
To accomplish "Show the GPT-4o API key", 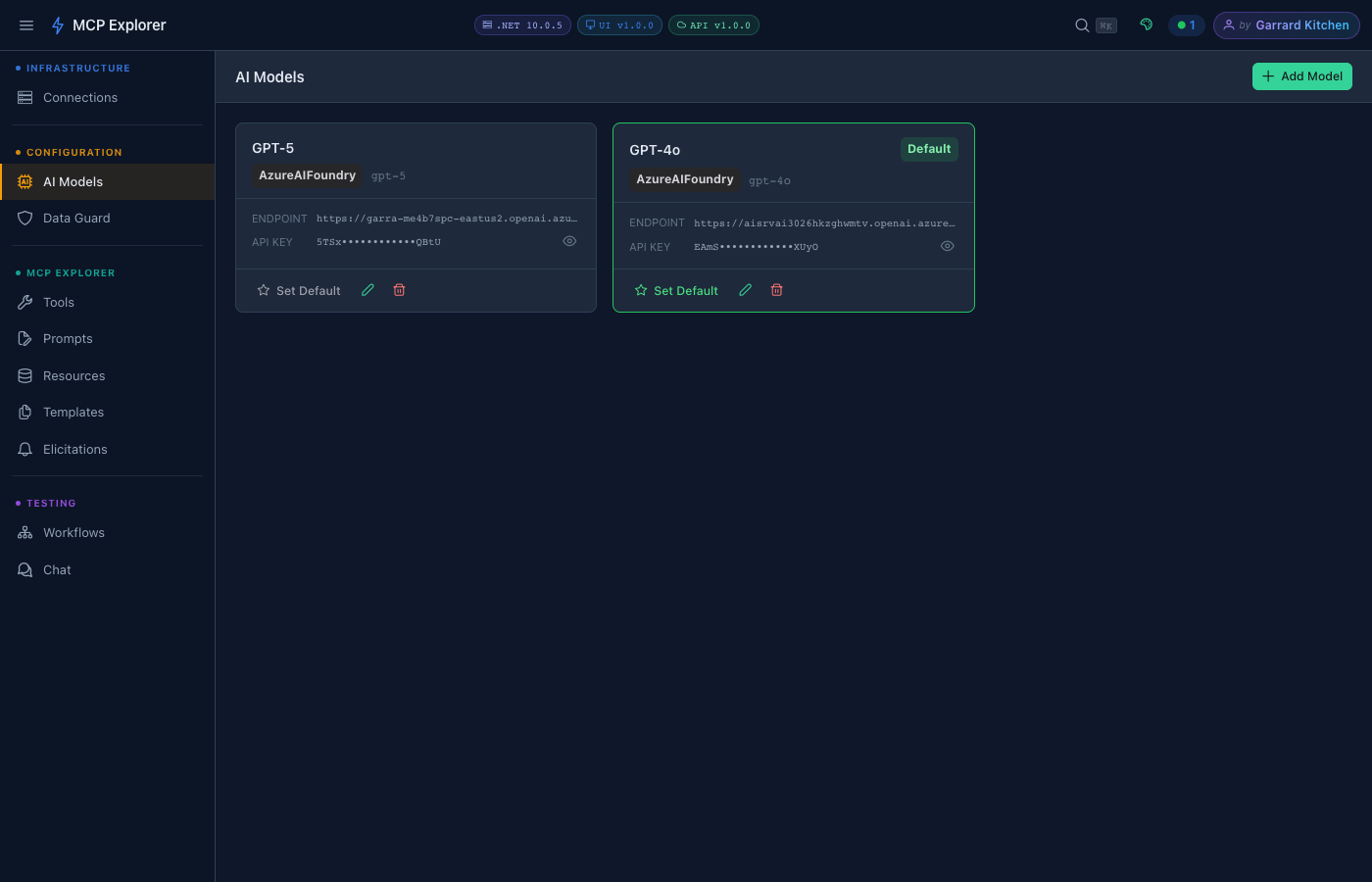I will [947, 246].
